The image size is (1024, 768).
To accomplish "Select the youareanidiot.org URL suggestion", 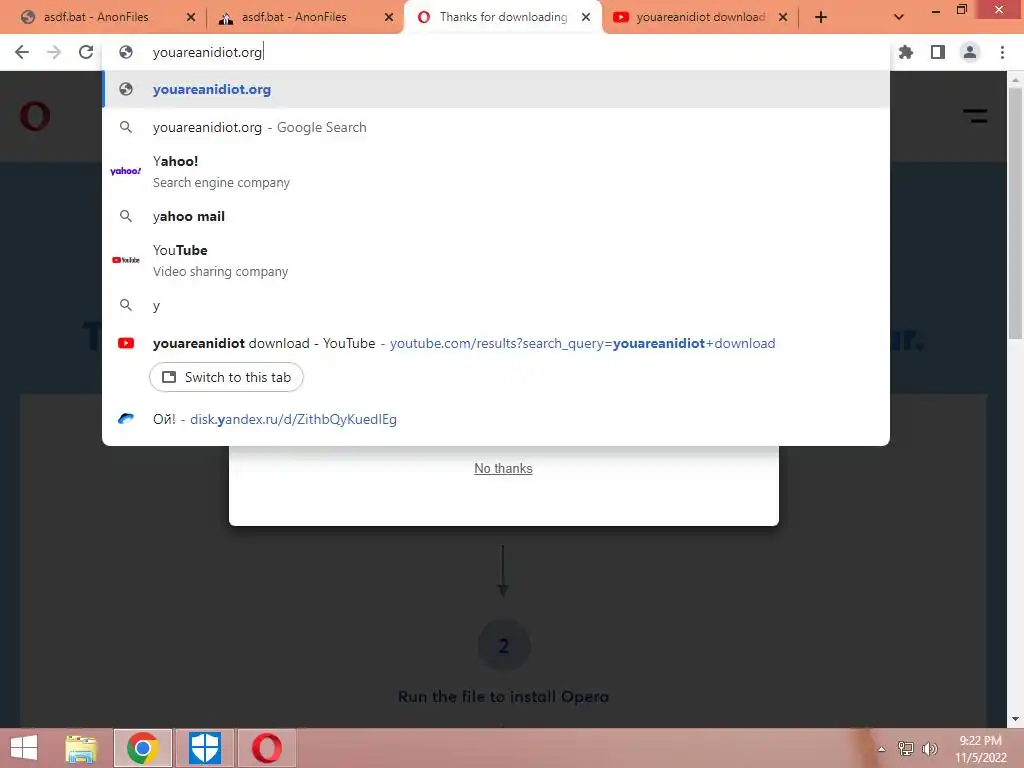I will click(496, 89).
